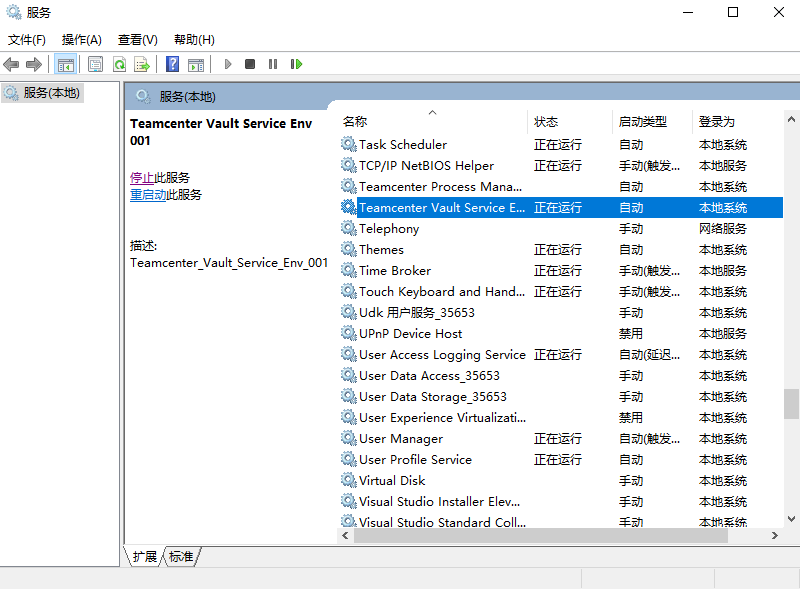Toggle the show/hide action pane icon
This screenshot has height=589, width=800.
pyautogui.click(x=196, y=64)
